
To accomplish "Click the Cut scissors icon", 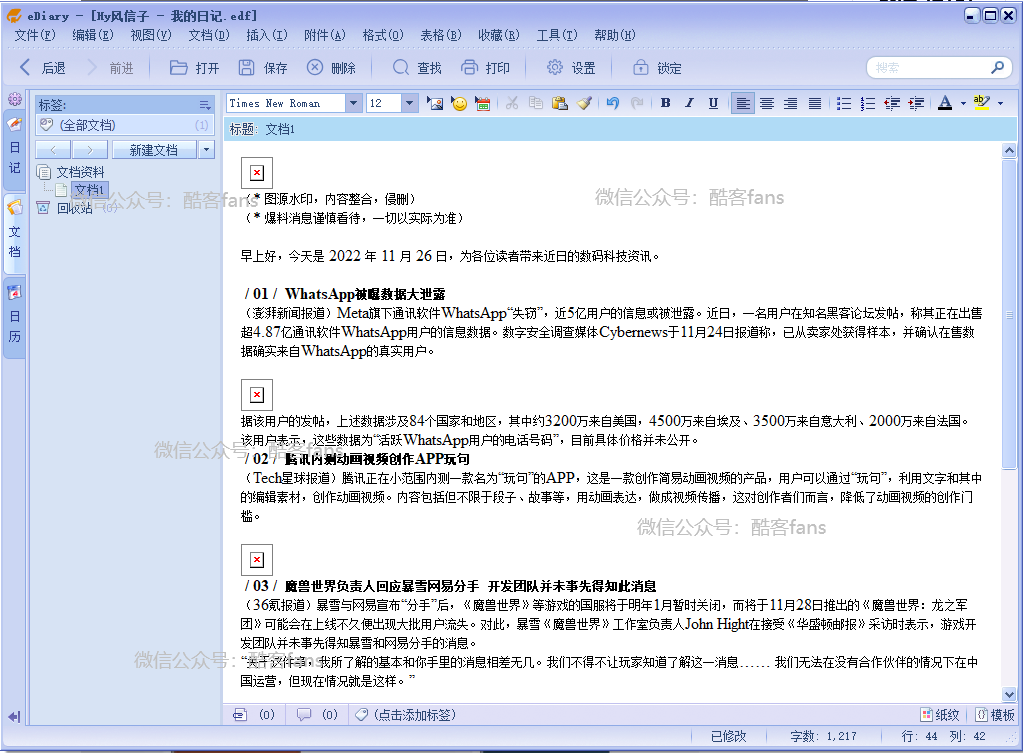I will [x=512, y=103].
